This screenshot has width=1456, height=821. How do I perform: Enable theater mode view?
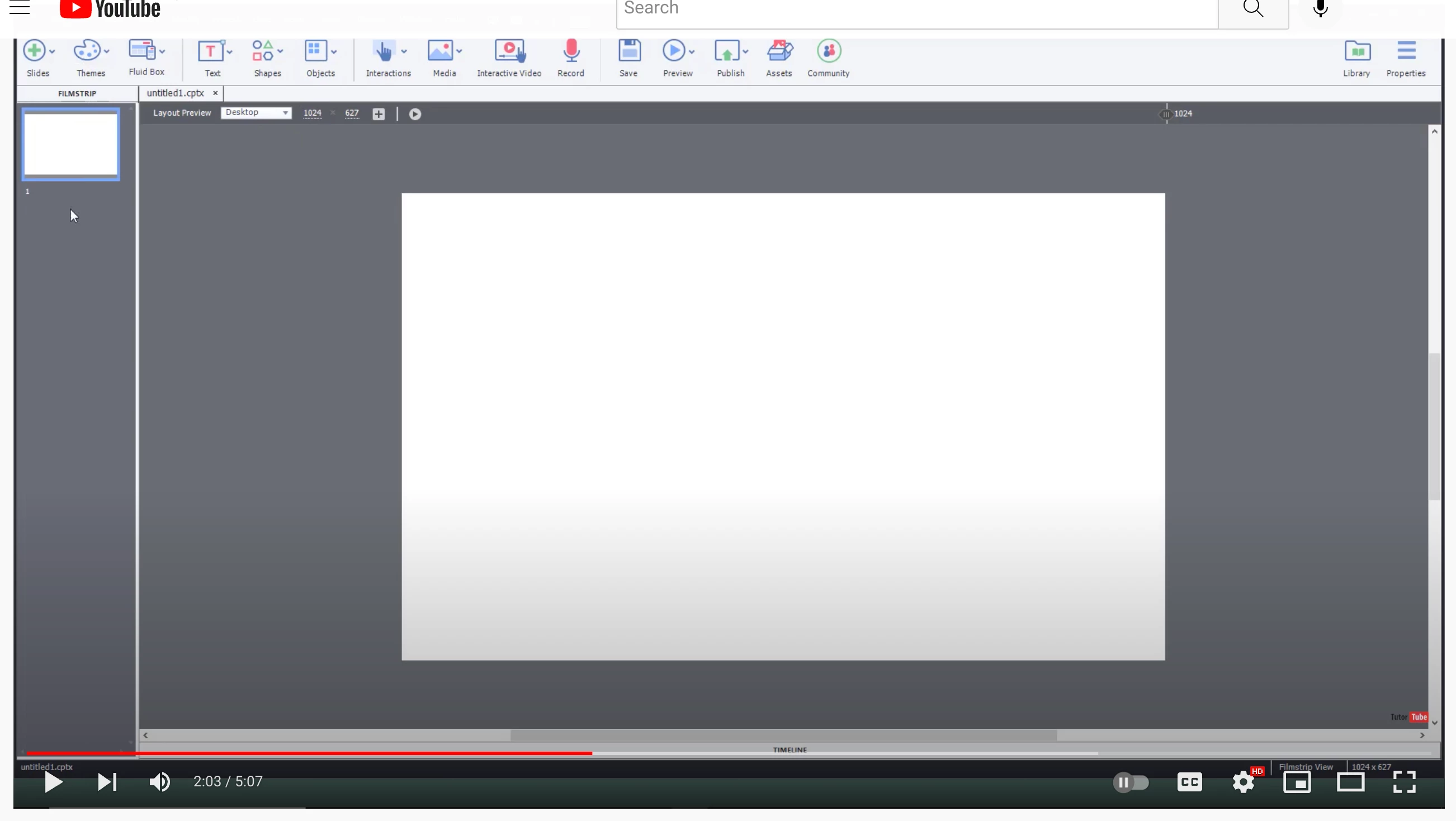(1350, 782)
